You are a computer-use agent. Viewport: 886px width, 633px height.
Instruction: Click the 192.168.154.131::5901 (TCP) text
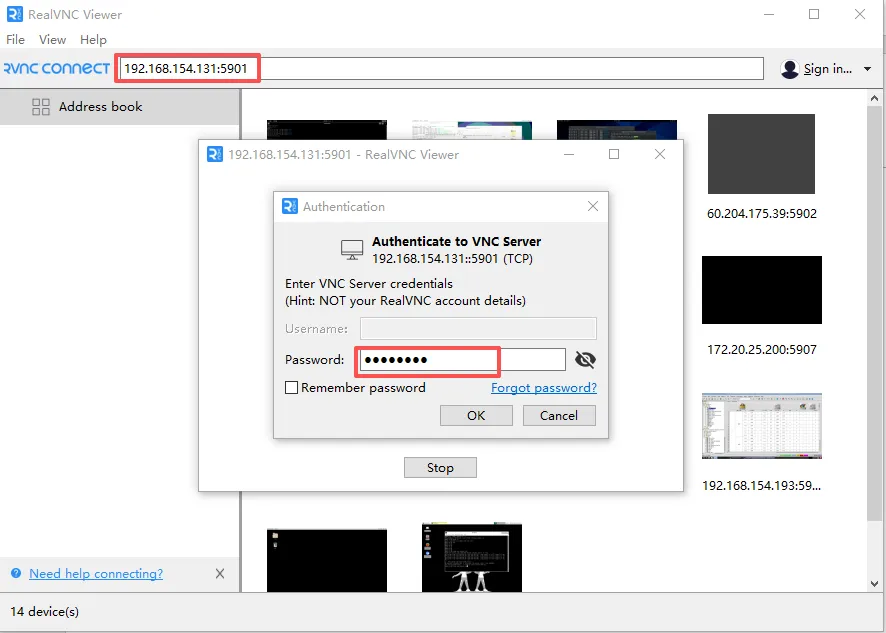point(452,259)
